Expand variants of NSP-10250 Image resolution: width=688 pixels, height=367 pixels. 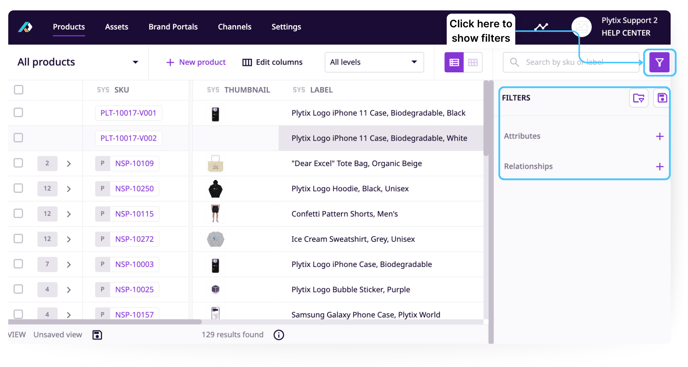[x=69, y=189]
